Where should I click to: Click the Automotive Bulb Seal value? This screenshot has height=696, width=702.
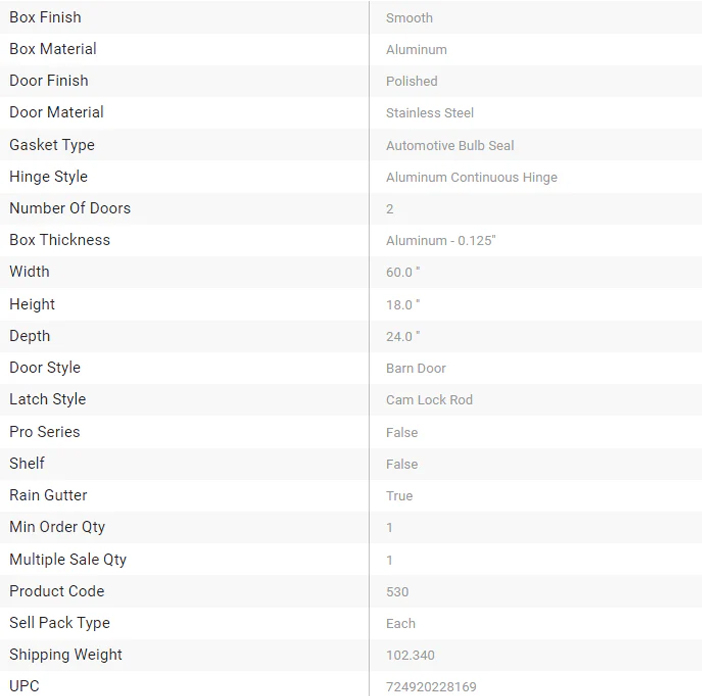(450, 145)
